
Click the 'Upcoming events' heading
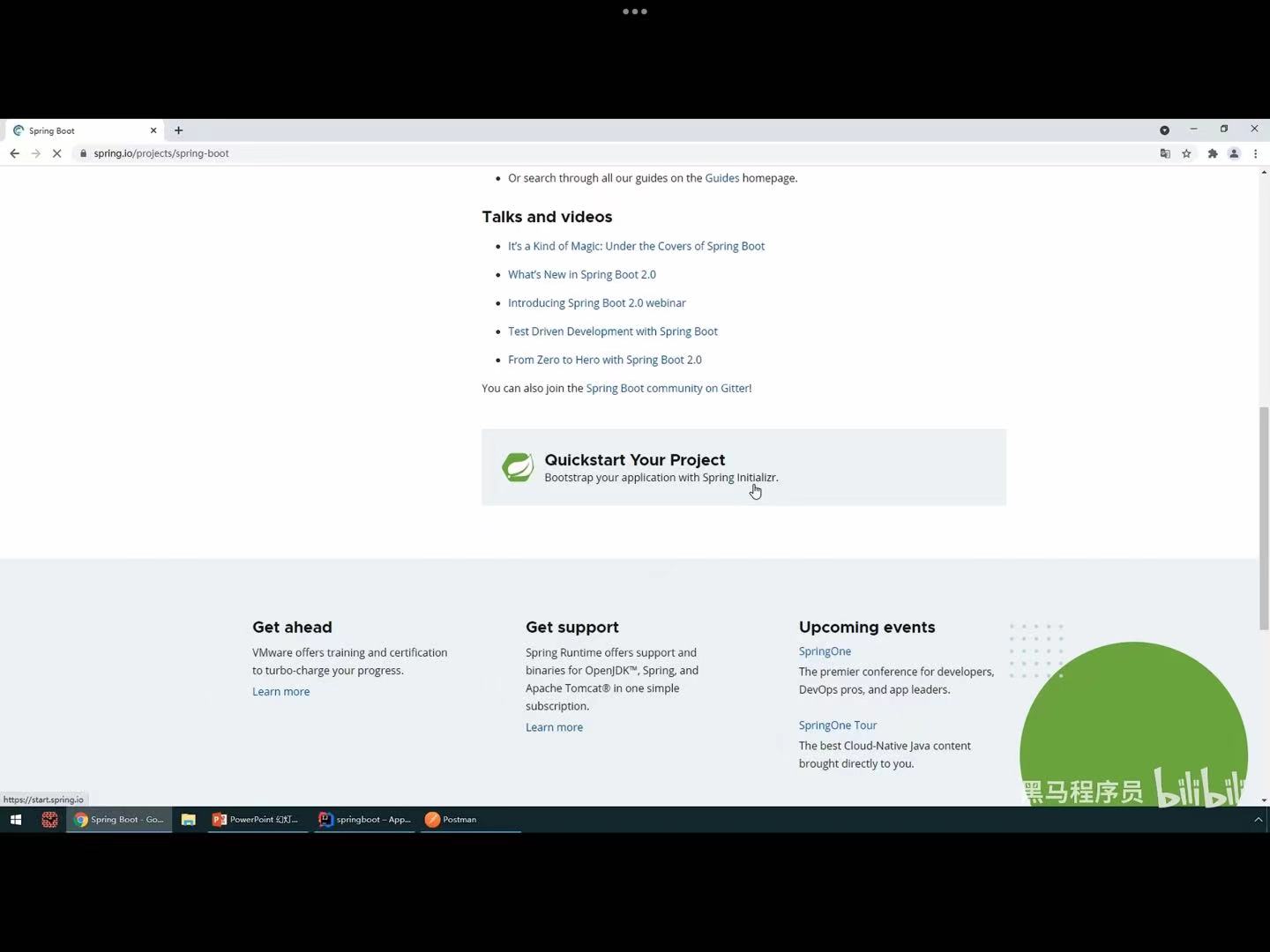pyautogui.click(x=867, y=628)
